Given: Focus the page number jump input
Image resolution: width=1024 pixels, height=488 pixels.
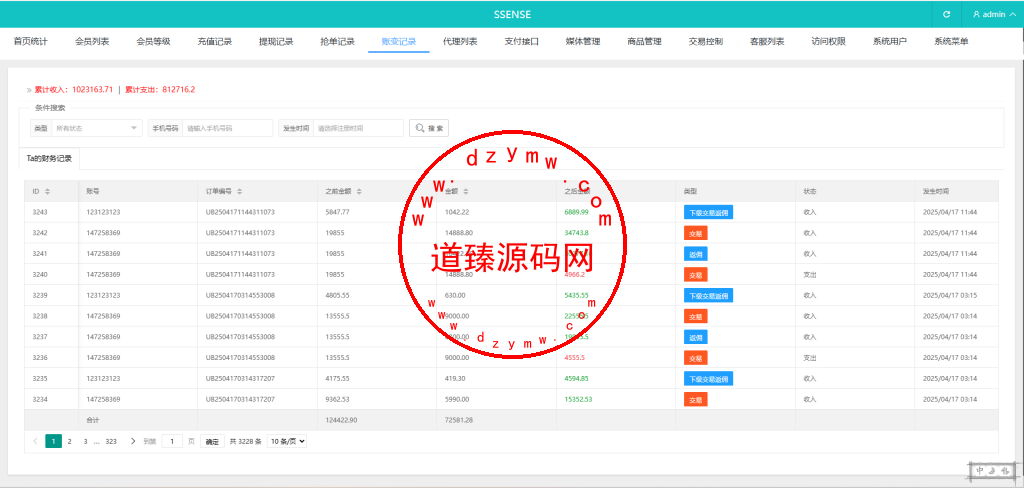Looking at the screenshot, I should (x=172, y=441).
